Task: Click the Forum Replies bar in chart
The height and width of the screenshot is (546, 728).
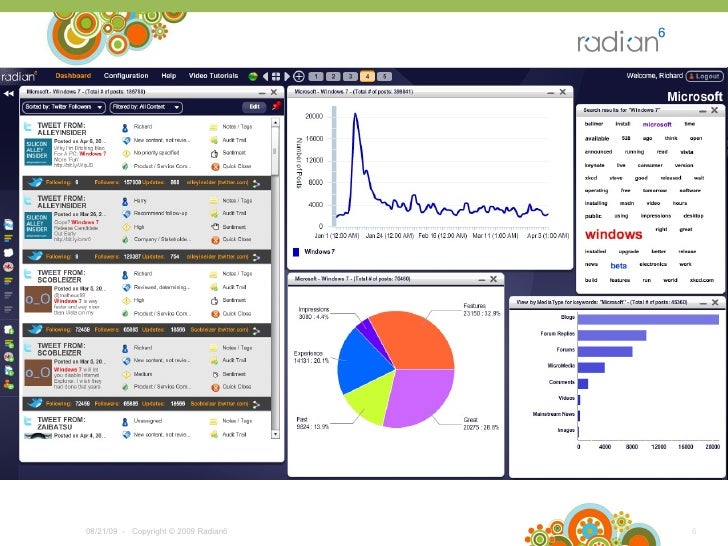Action: point(612,335)
